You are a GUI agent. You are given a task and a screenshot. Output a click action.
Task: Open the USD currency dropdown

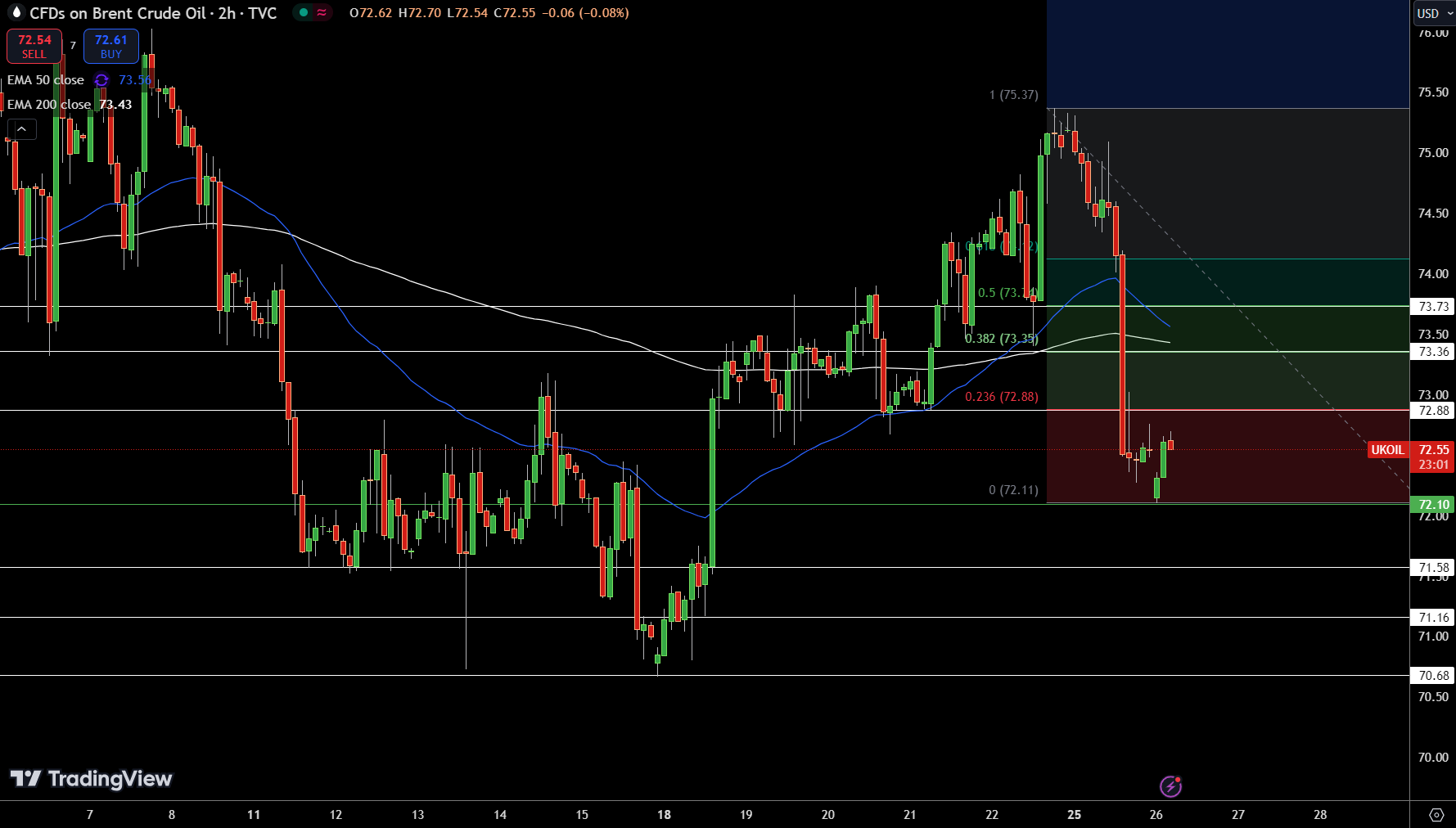1433,13
